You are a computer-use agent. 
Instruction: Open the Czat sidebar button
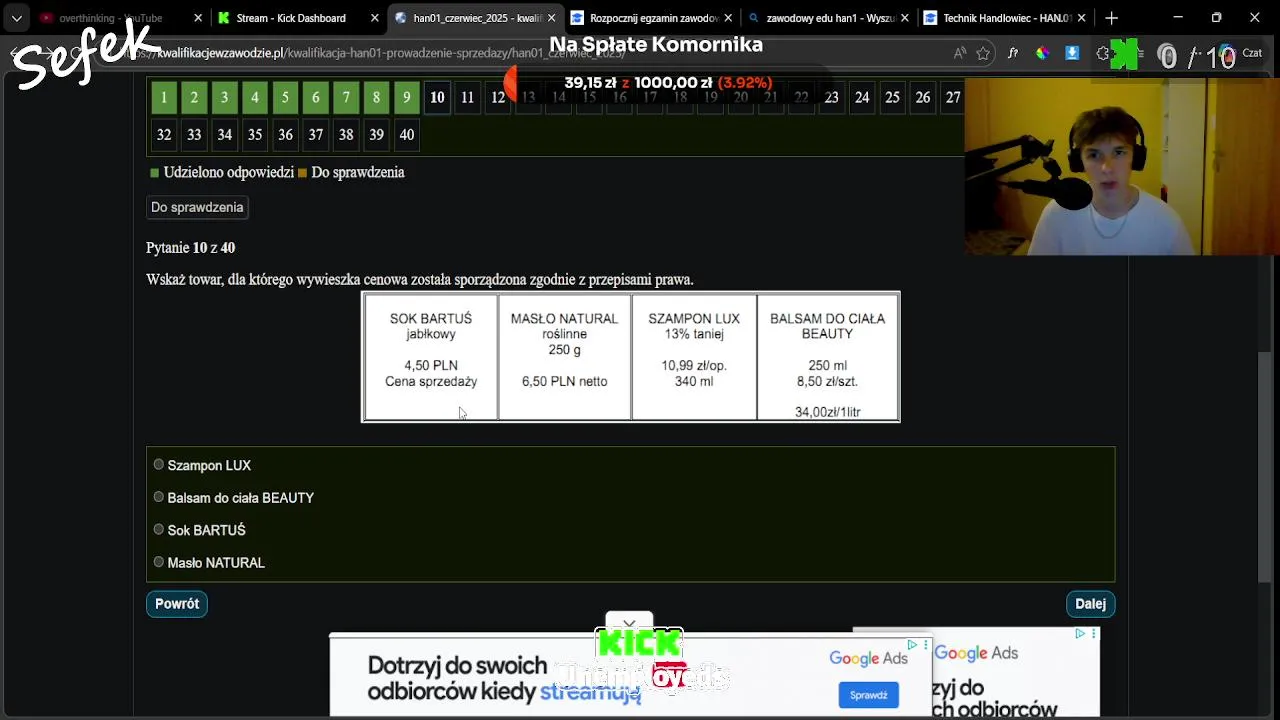tap(1240, 53)
